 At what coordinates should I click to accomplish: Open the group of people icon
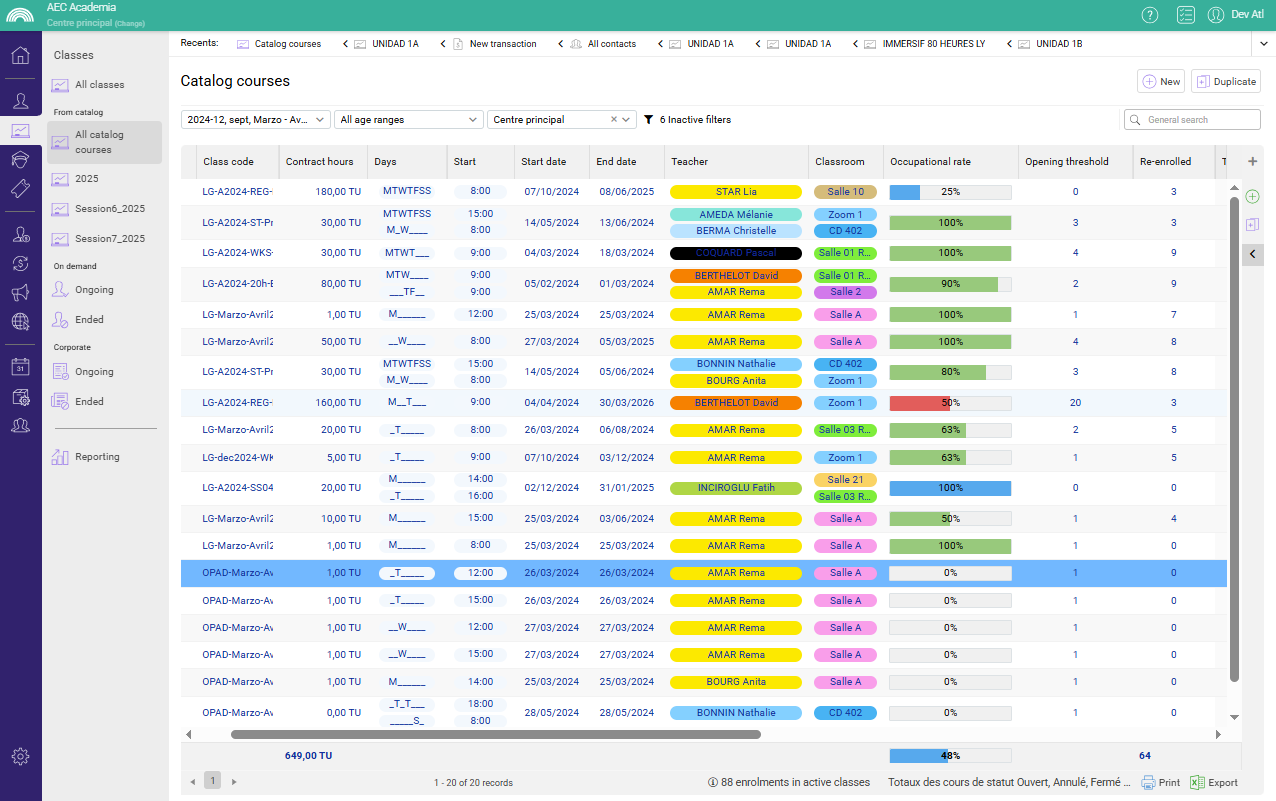coord(20,425)
